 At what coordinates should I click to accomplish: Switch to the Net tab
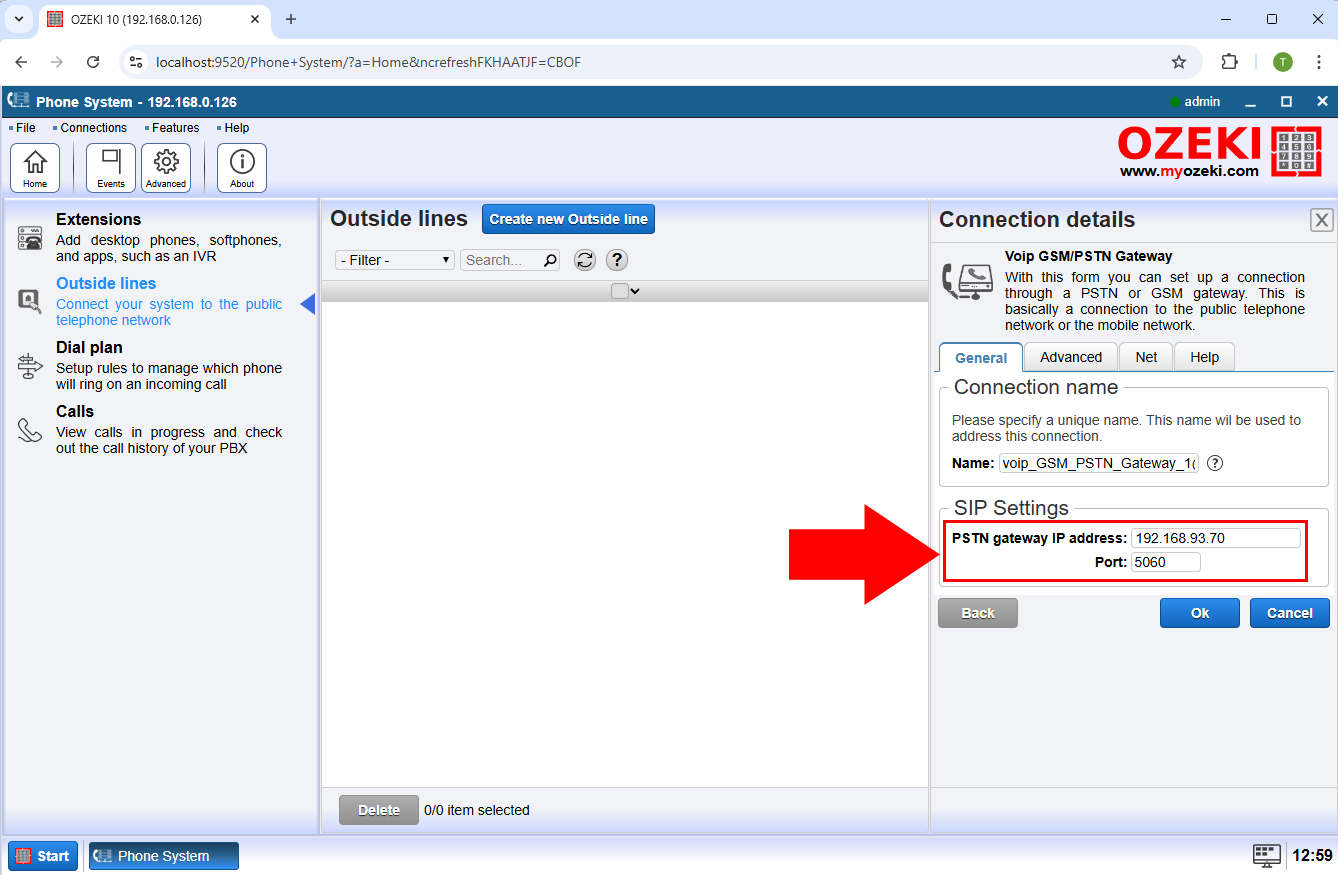pyautogui.click(x=1146, y=357)
